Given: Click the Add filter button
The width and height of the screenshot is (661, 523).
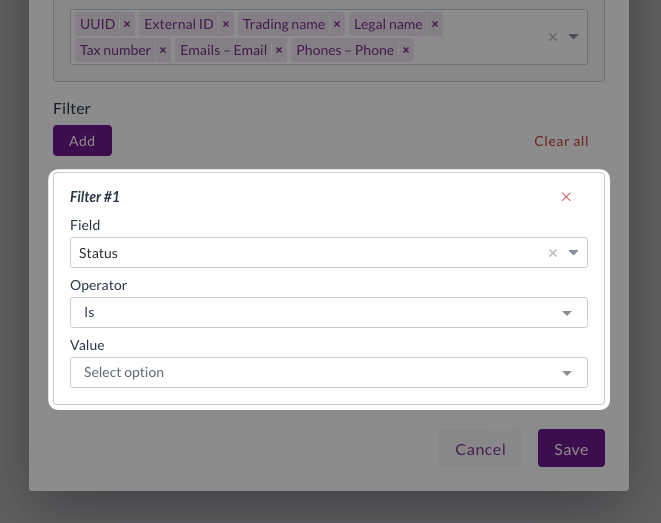Looking at the screenshot, I should [82, 141].
